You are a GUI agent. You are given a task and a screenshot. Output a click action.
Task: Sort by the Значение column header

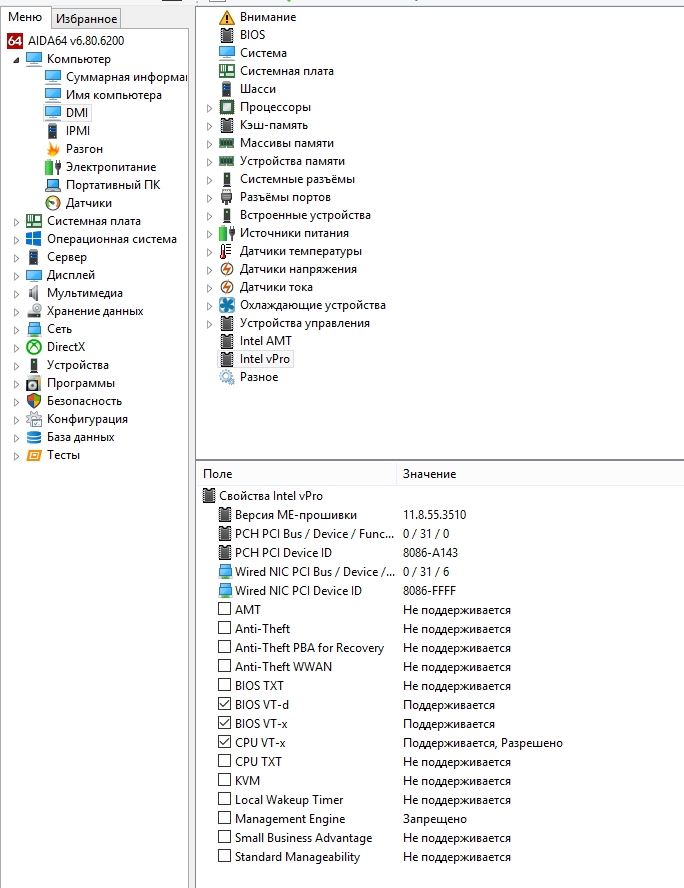pos(540,474)
